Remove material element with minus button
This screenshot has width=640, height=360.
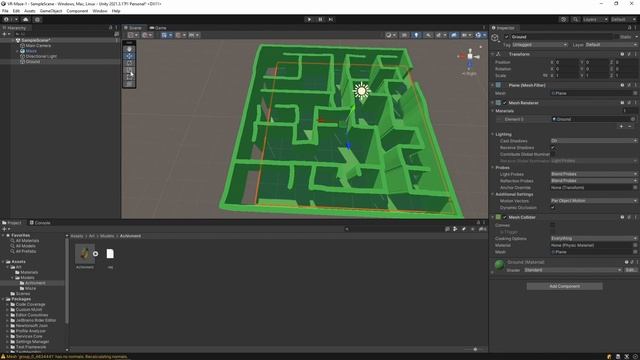point(630,127)
